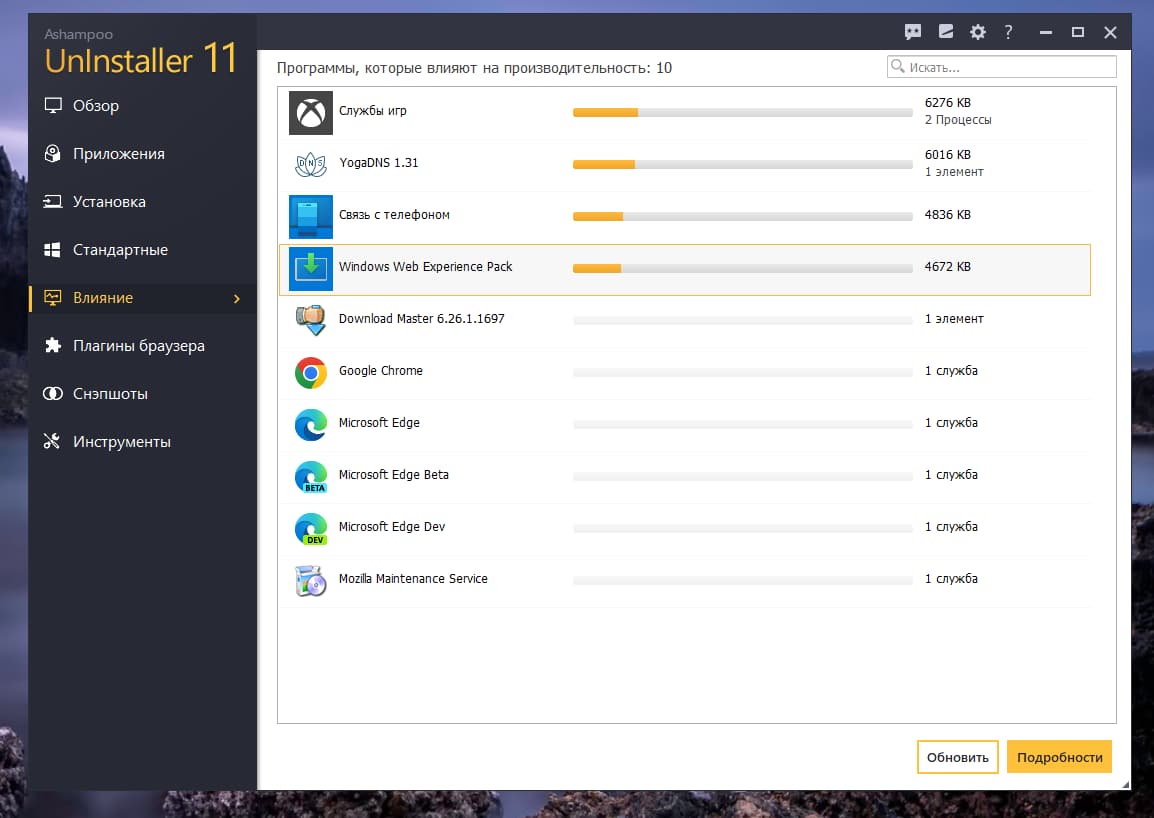1154x818 pixels.
Task: Click the Mozilla Maintenance Service disc icon
Action: click(310, 580)
